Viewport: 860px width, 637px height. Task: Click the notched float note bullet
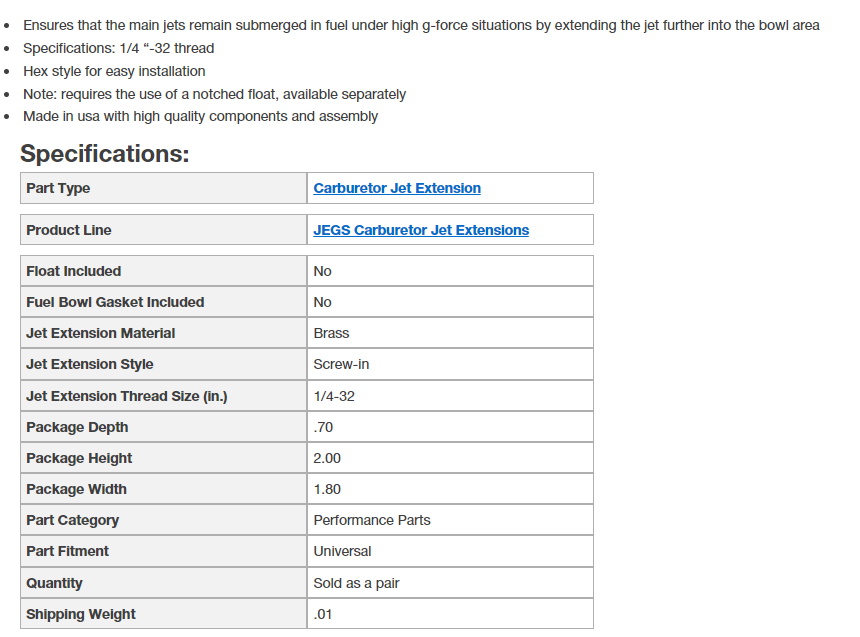(214, 94)
